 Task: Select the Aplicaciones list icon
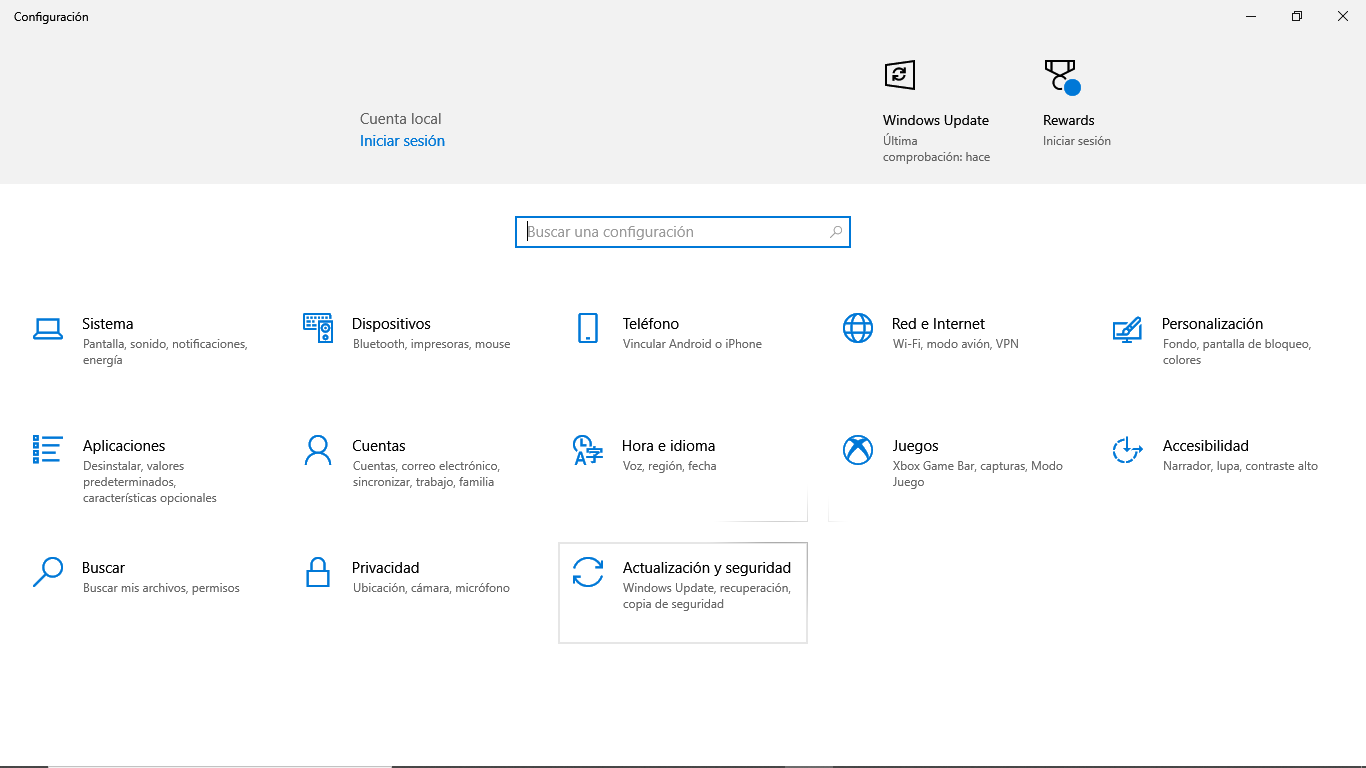48,450
